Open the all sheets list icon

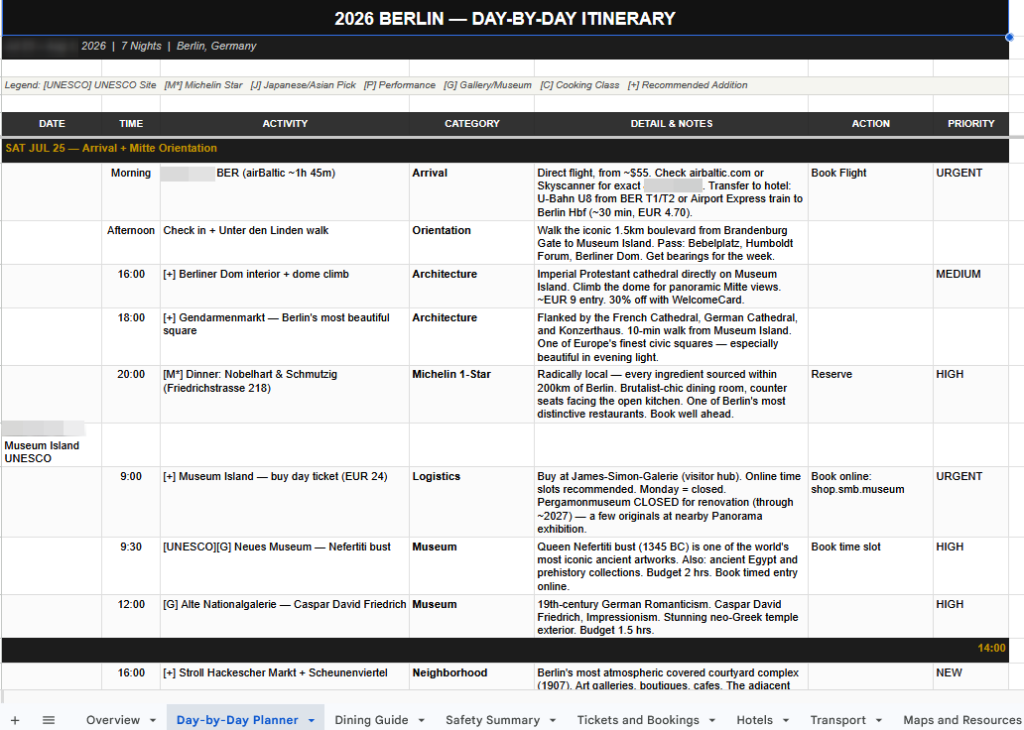click(x=48, y=720)
